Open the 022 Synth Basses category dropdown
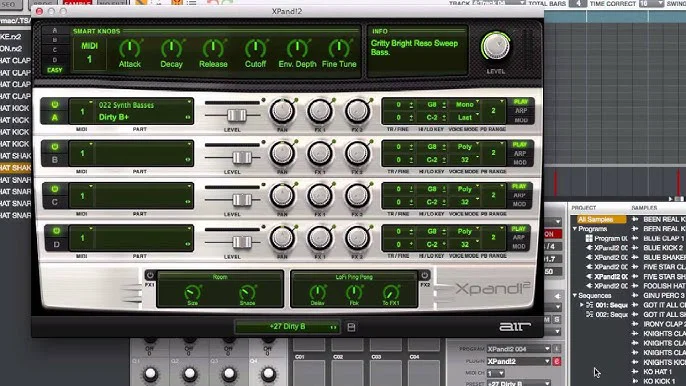Viewport: 686px width, 386px height. click(144, 105)
